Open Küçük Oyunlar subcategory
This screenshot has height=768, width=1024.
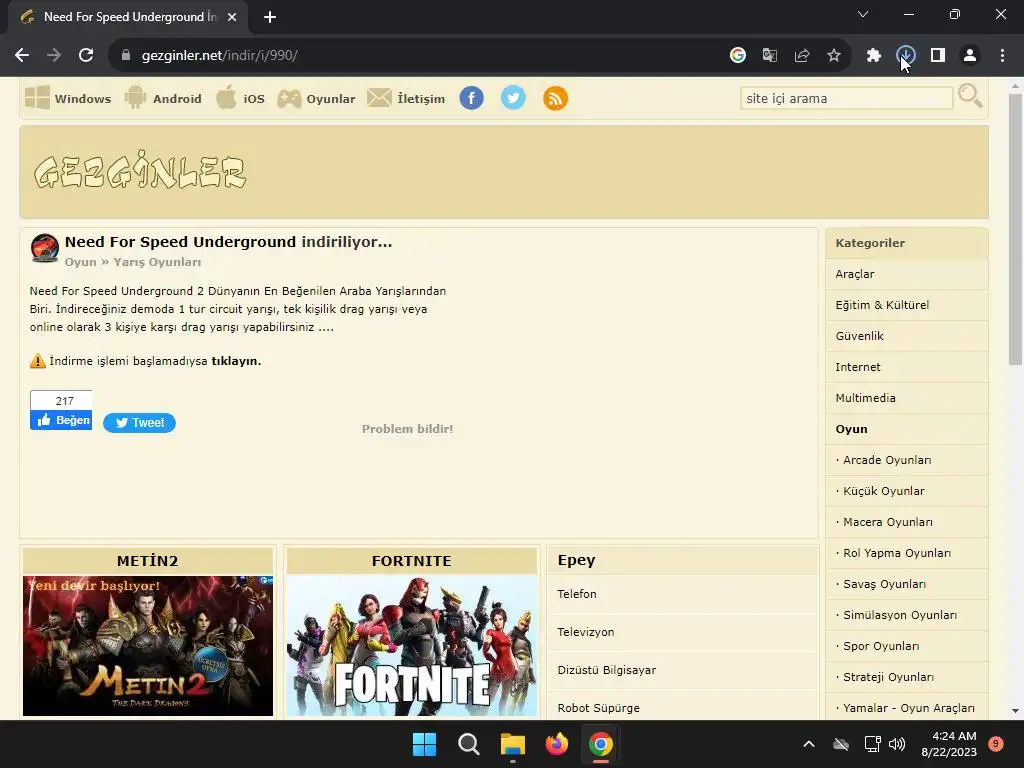906,491
